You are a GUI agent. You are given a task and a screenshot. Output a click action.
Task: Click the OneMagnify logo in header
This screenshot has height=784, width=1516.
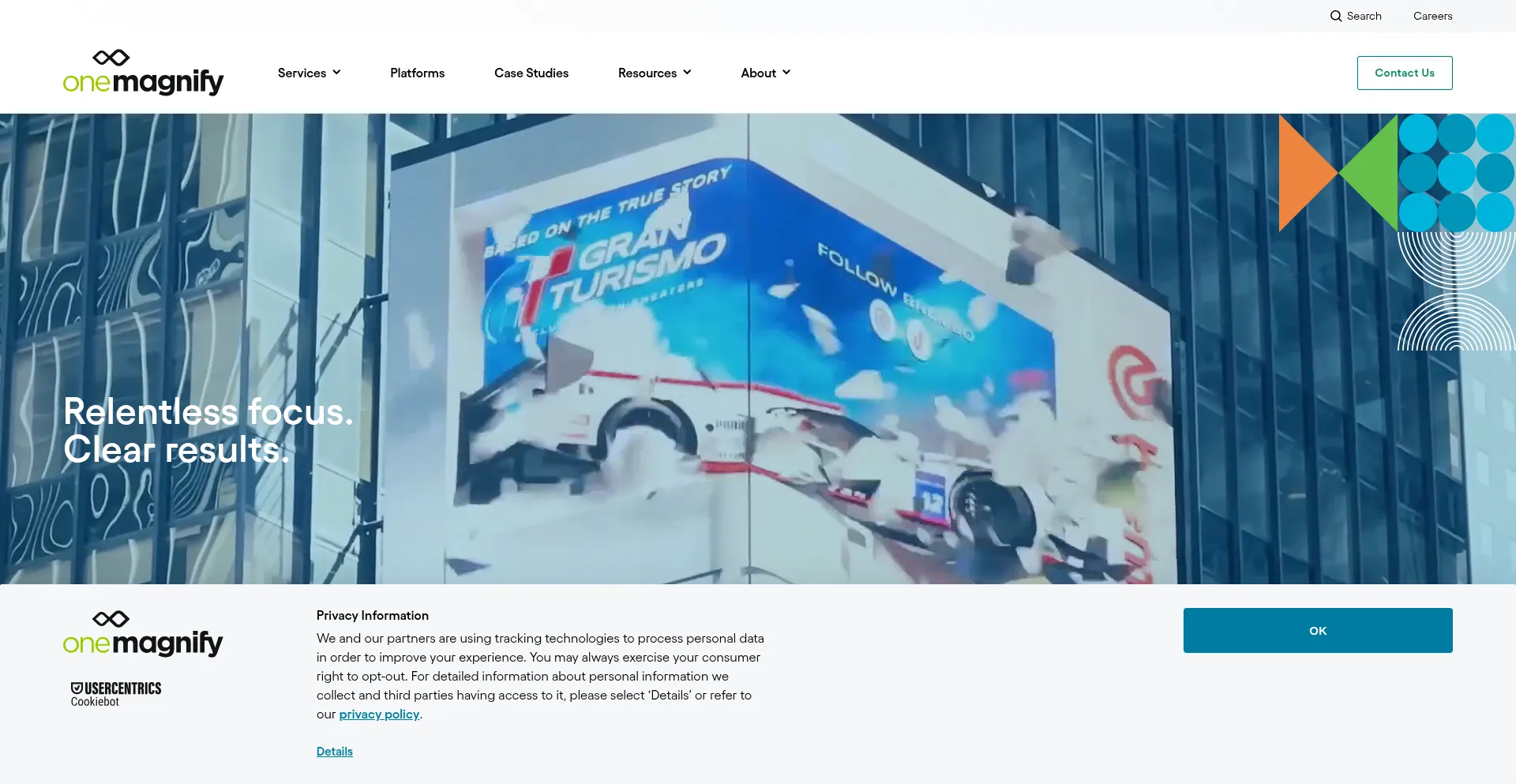coord(143,73)
